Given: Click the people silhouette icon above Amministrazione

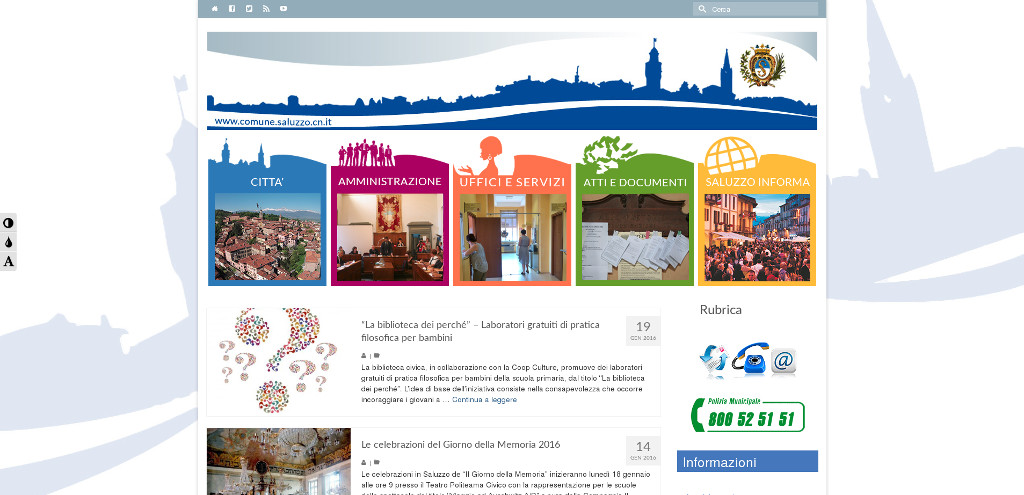Looking at the screenshot, I should 366,153.
